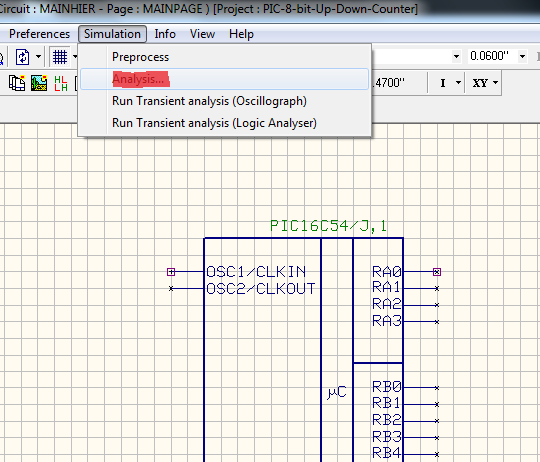This screenshot has height=462, width=540.
Task: Select the Analysis... menu entry
Action: tap(224, 79)
